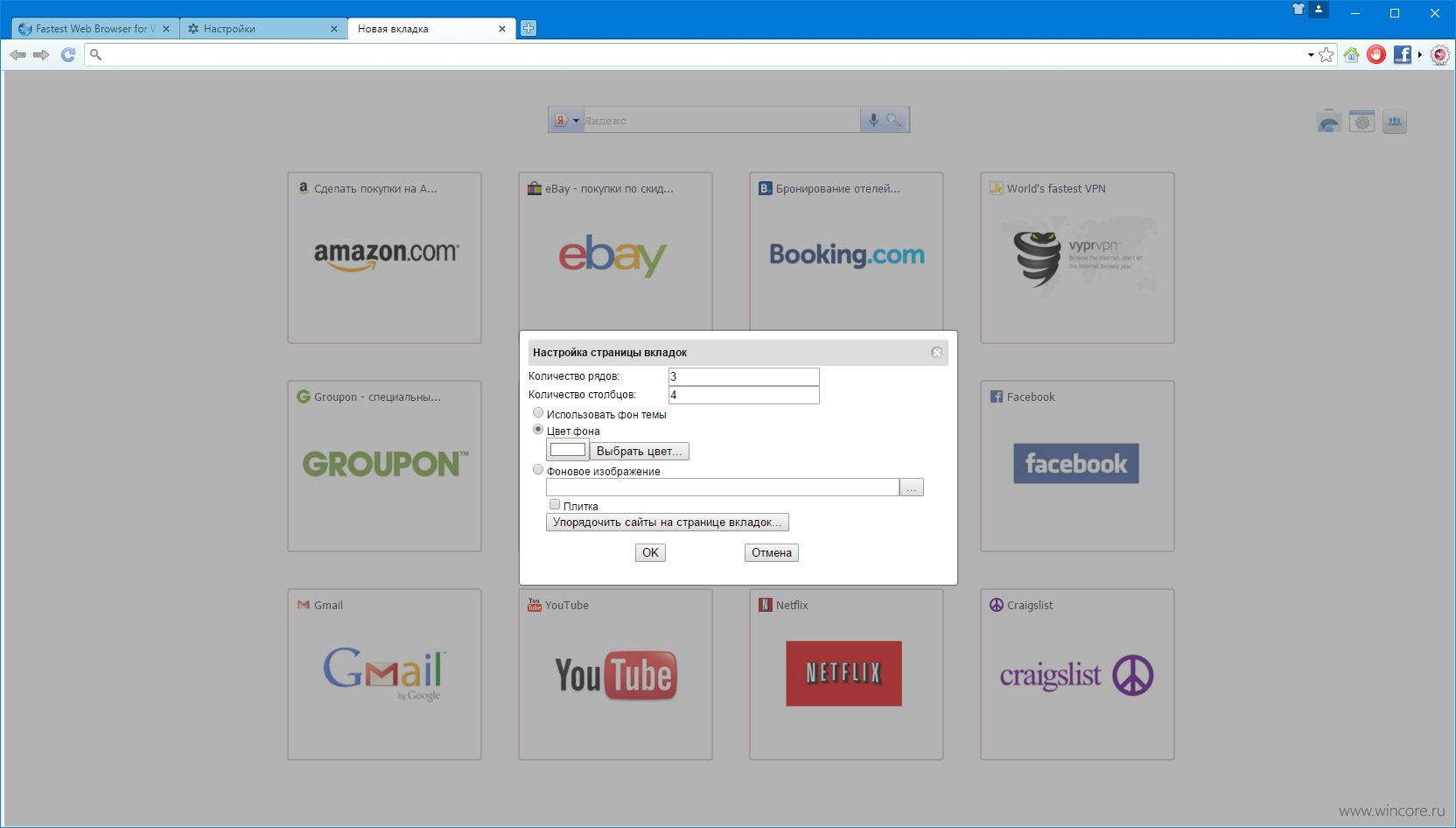Open the gear-shaped browser menu icon
Image resolution: width=1456 pixels, height=828 pixels.
pos(1439,55)
